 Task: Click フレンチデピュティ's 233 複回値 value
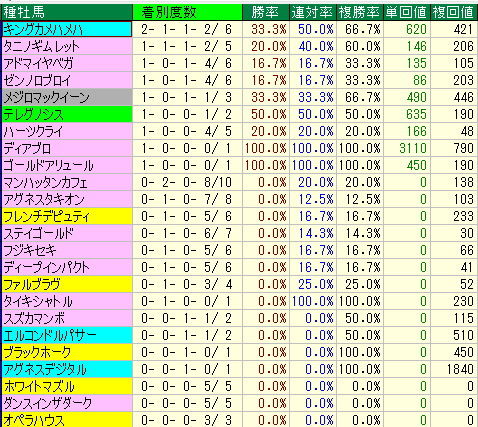[463, 216]
